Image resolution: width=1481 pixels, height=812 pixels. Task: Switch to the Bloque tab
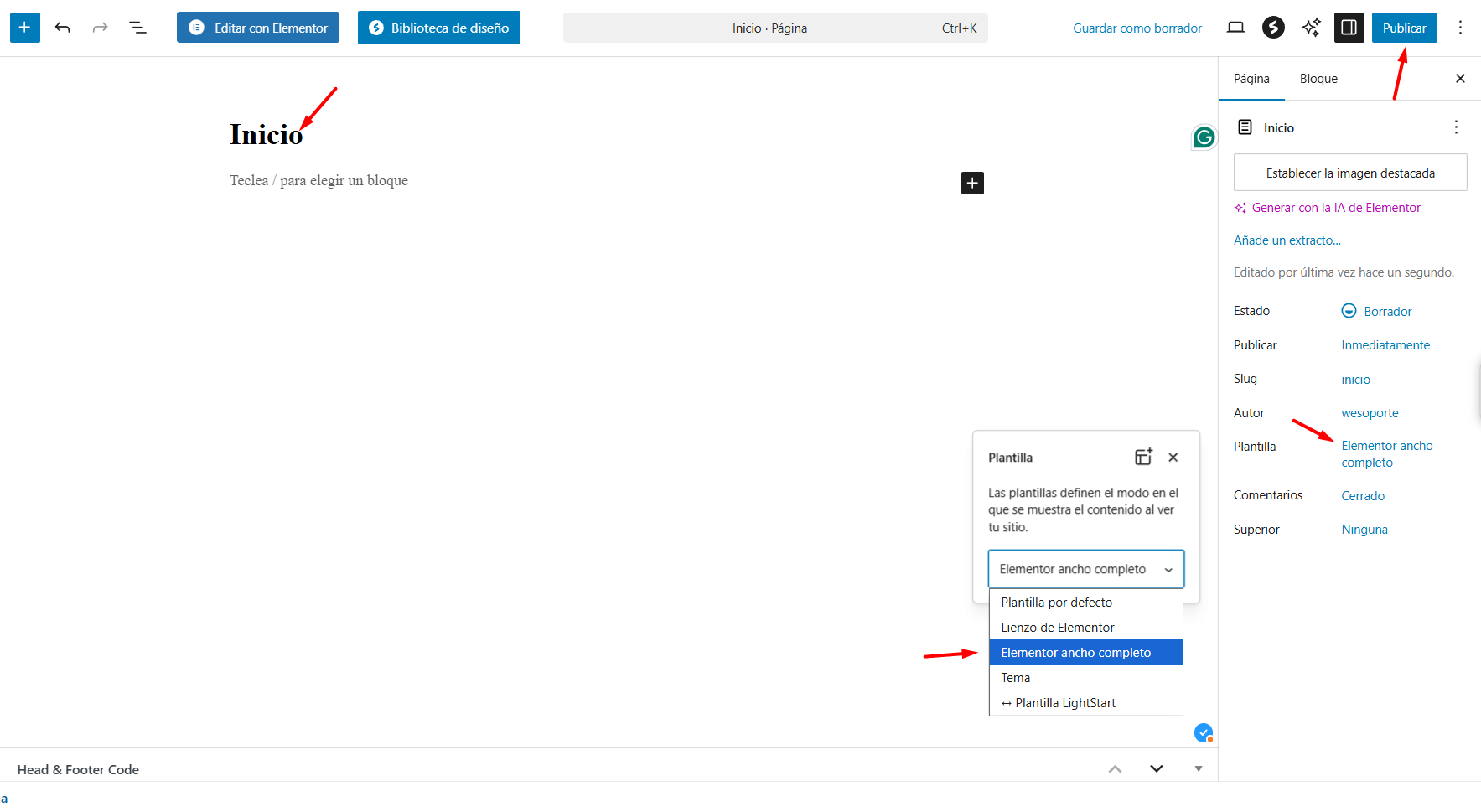click(1318, 79)
